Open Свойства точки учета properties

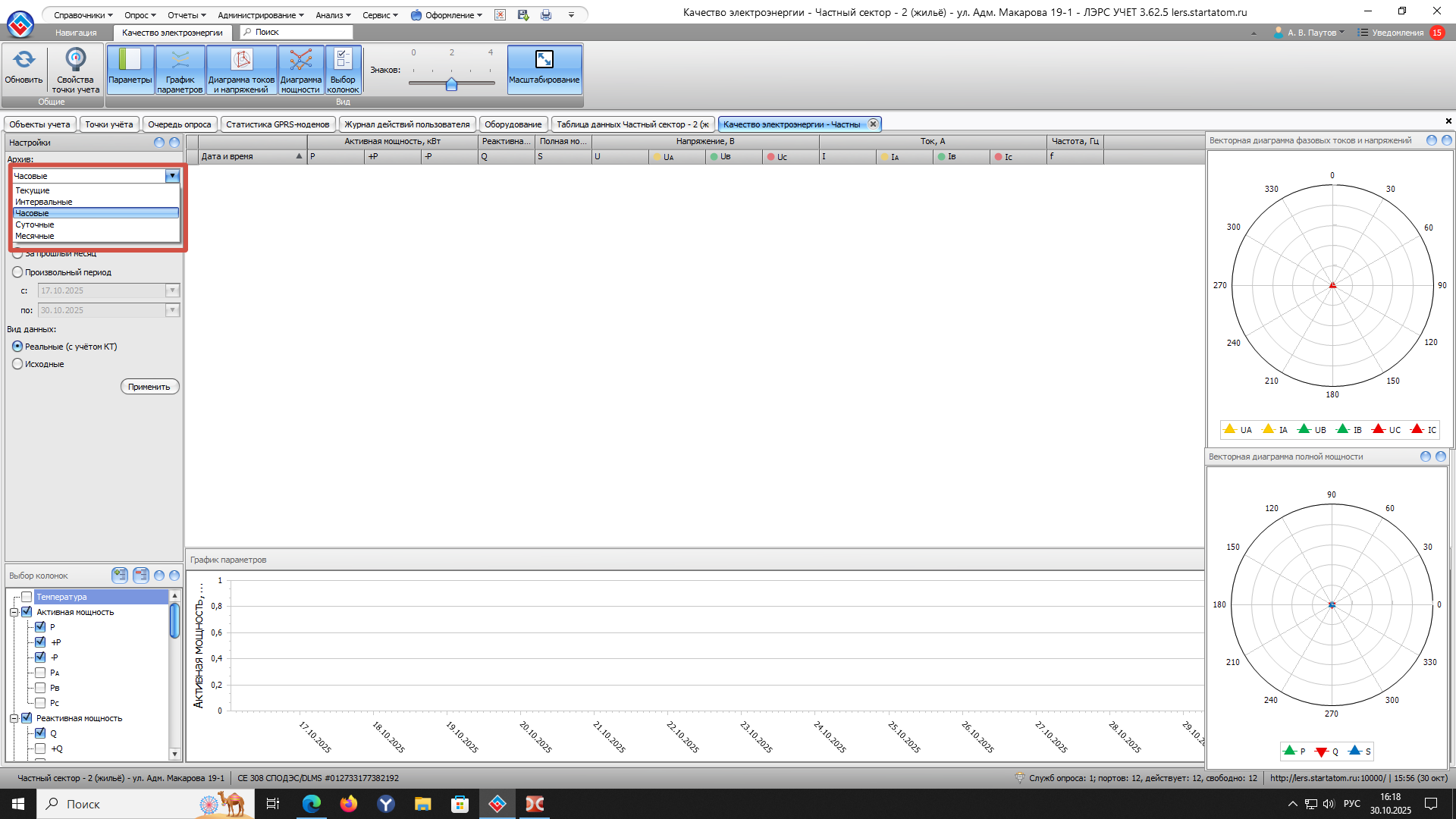click(75, 61)
